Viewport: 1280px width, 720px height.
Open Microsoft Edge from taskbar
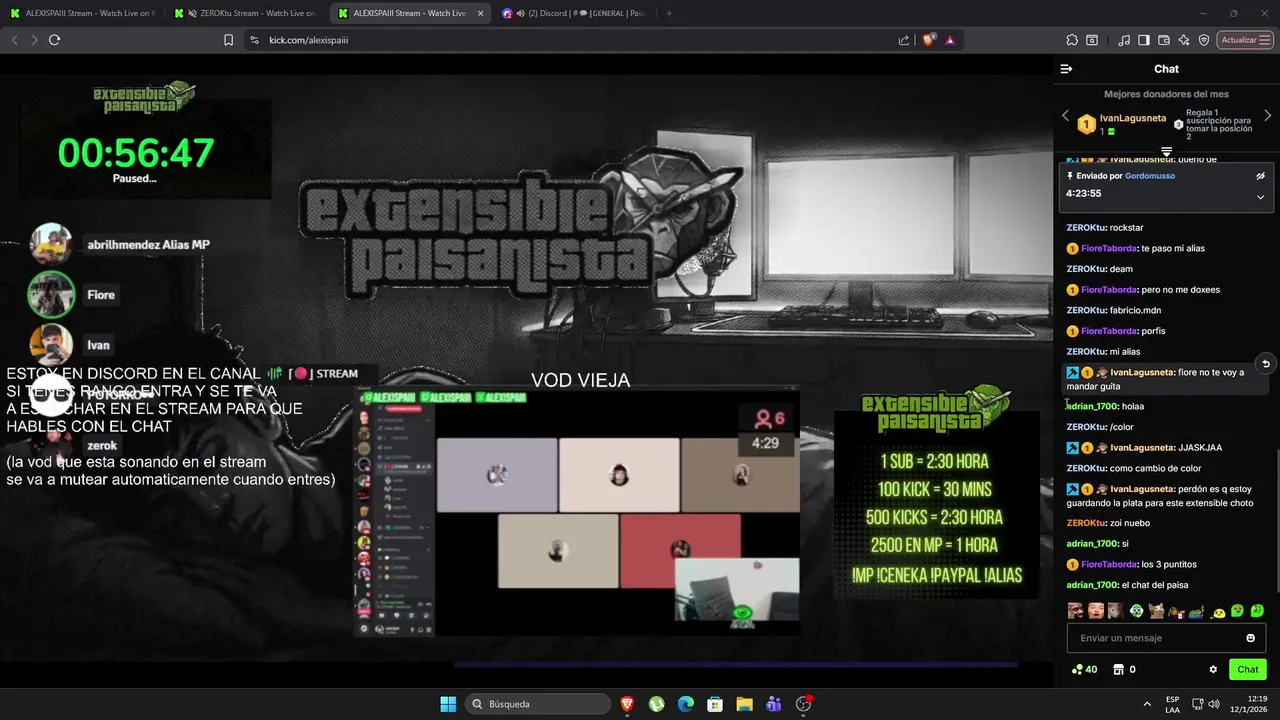pyautogui.click(x=686, y=704)
